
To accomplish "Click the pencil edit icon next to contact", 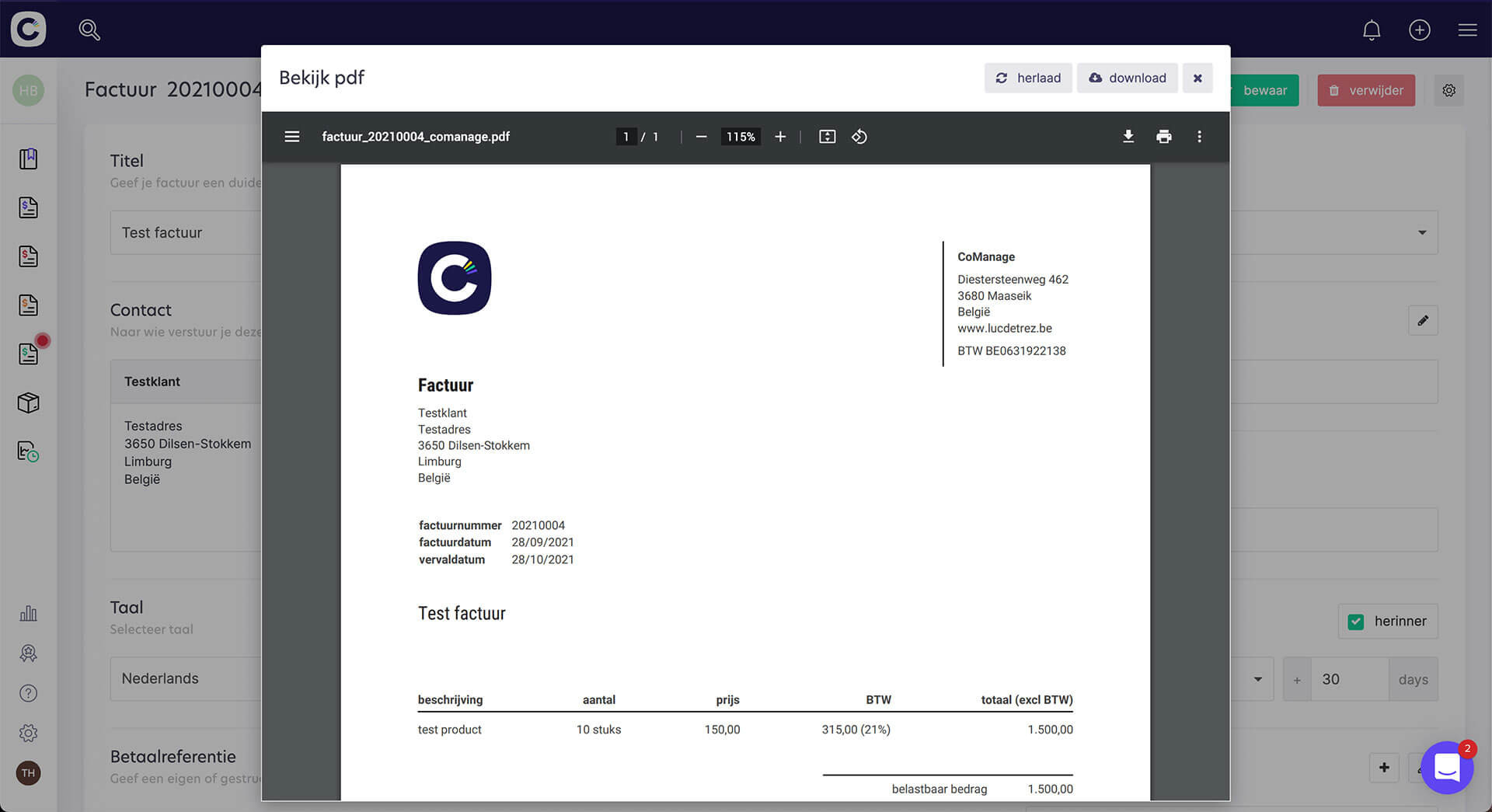I will click(1423, 320).
